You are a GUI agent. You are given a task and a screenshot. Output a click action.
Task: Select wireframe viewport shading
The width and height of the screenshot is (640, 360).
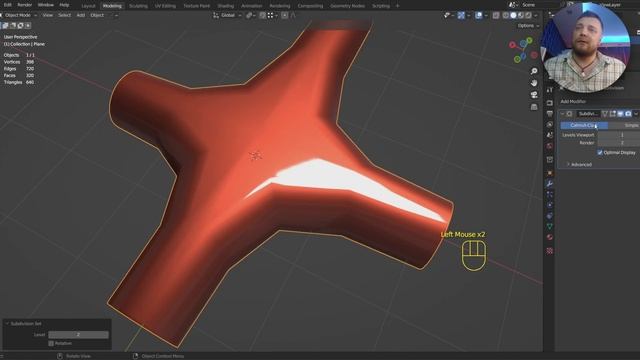pos(506,15)
